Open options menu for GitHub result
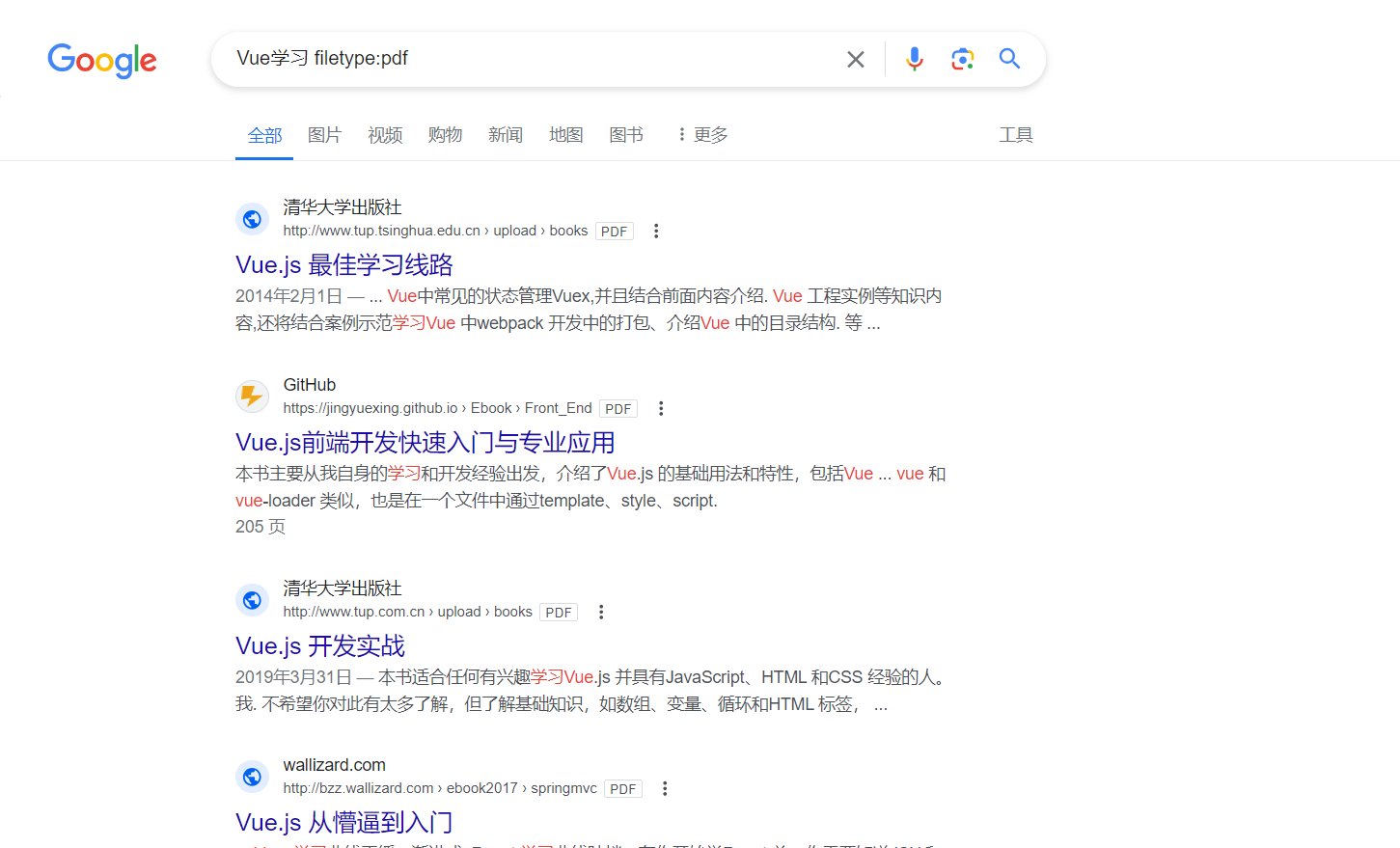The width and height of the screenshot is (1400, 848). (x=661, y=409)
